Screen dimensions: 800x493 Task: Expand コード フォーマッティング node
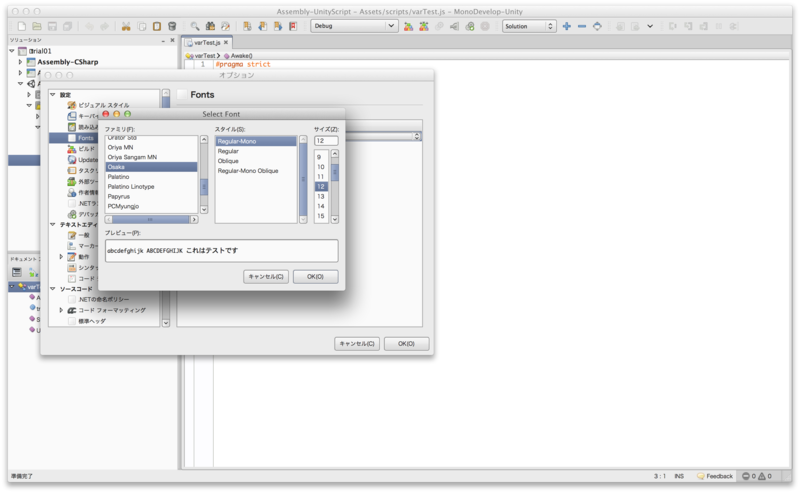click(61, 310)
